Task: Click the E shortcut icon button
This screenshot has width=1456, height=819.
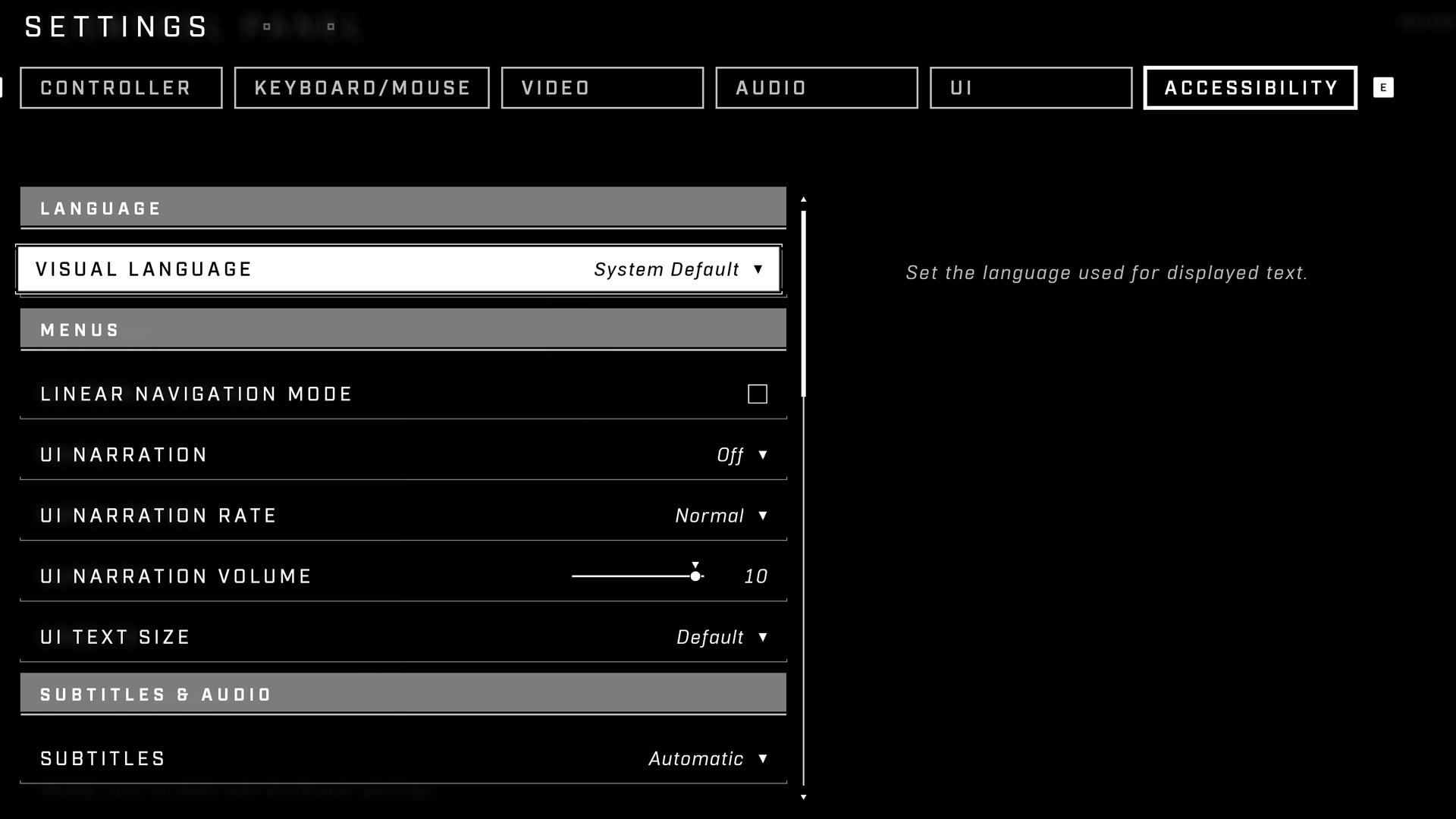Action: point(1383,88)
